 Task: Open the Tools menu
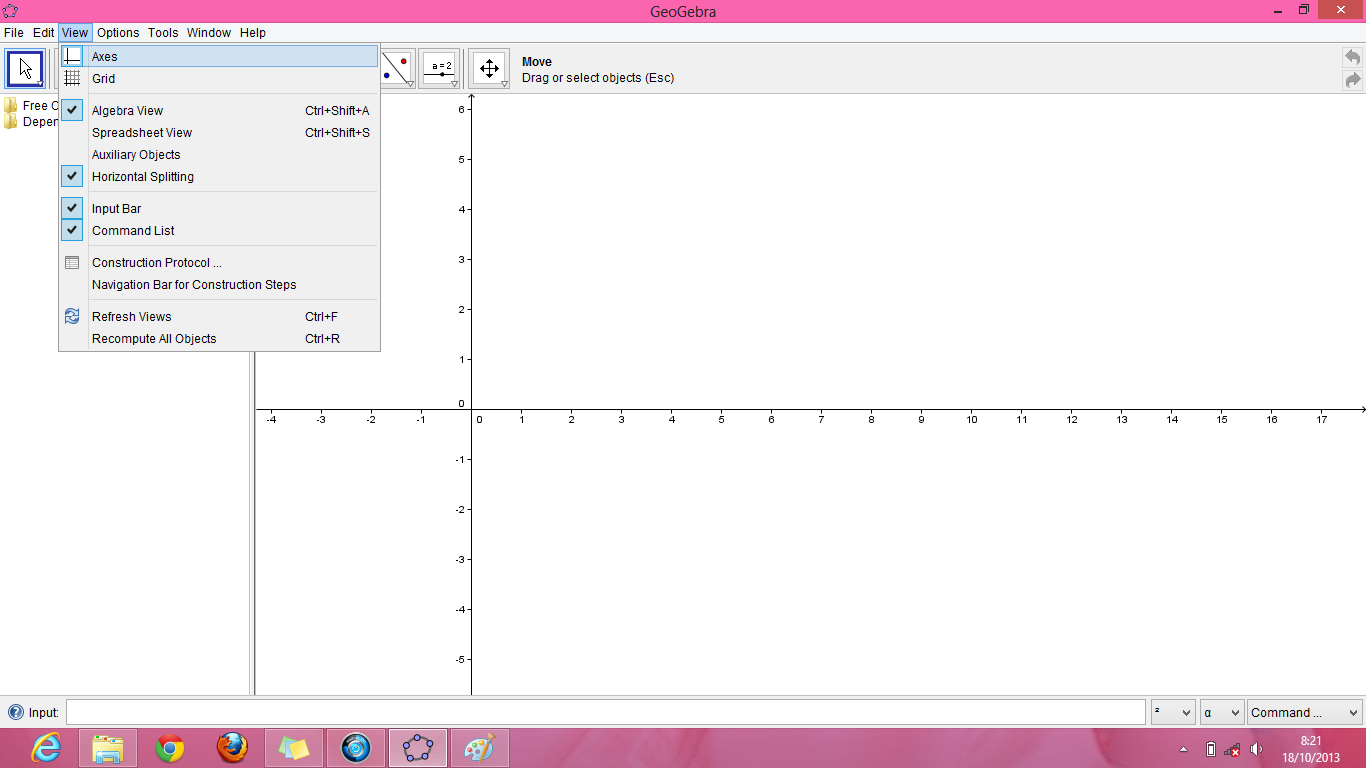pyautogui.click(x=163, y=33)
